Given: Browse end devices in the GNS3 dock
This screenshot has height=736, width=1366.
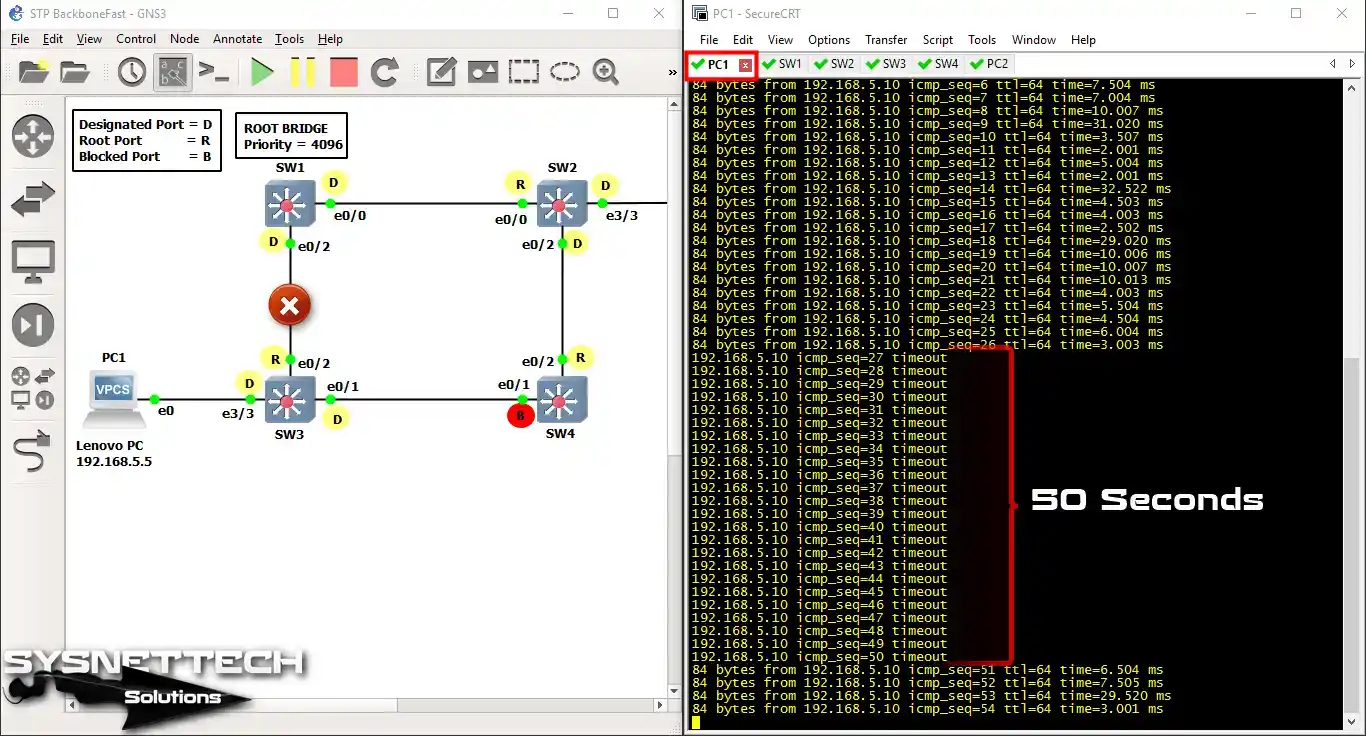Looking at the screenshot, I should point(33,260).
